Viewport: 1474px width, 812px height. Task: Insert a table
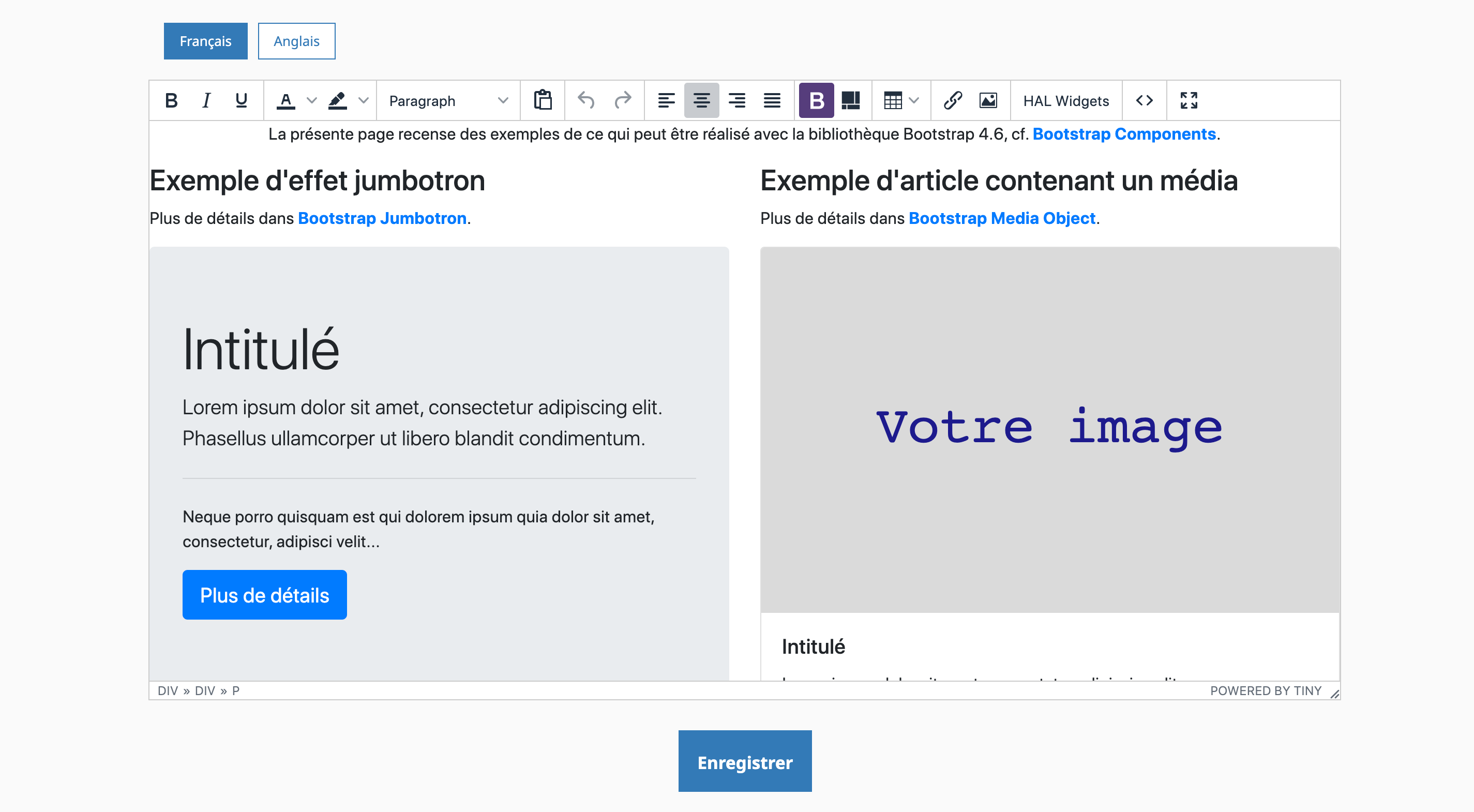pyautogui.click(x=893, y=101)
